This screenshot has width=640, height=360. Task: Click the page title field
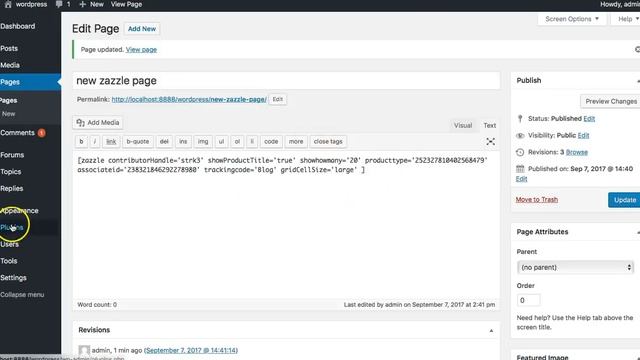(286, 81)
